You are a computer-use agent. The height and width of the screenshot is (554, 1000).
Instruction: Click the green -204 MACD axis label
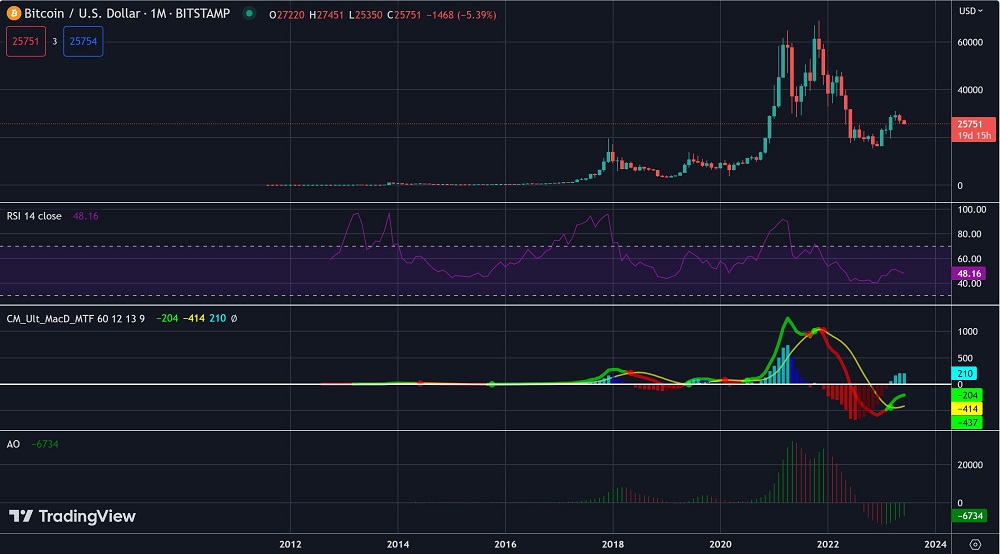967,395
